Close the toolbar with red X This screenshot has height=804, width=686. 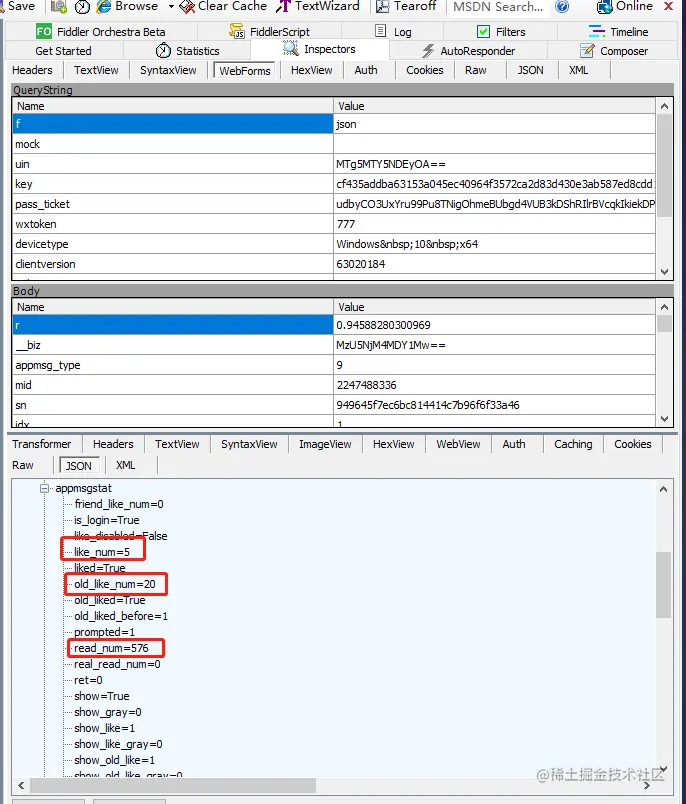669,6
